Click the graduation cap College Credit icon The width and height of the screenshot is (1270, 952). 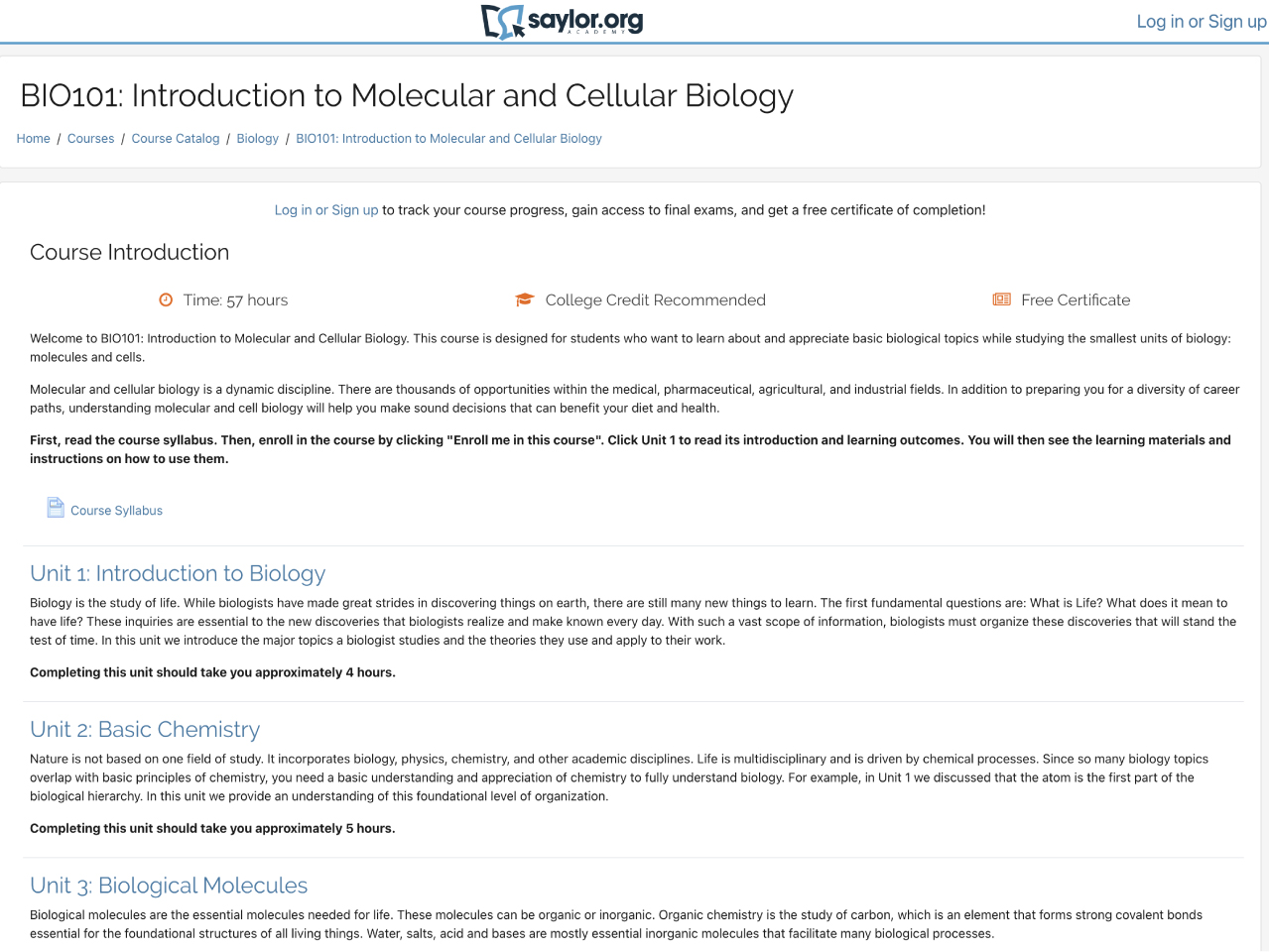[525, 299]
